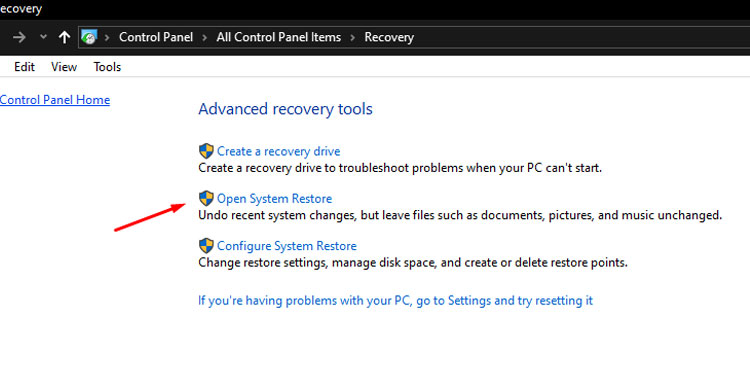
Task: Click shield icon beside Configure System Restore
Action: [206, 246]
